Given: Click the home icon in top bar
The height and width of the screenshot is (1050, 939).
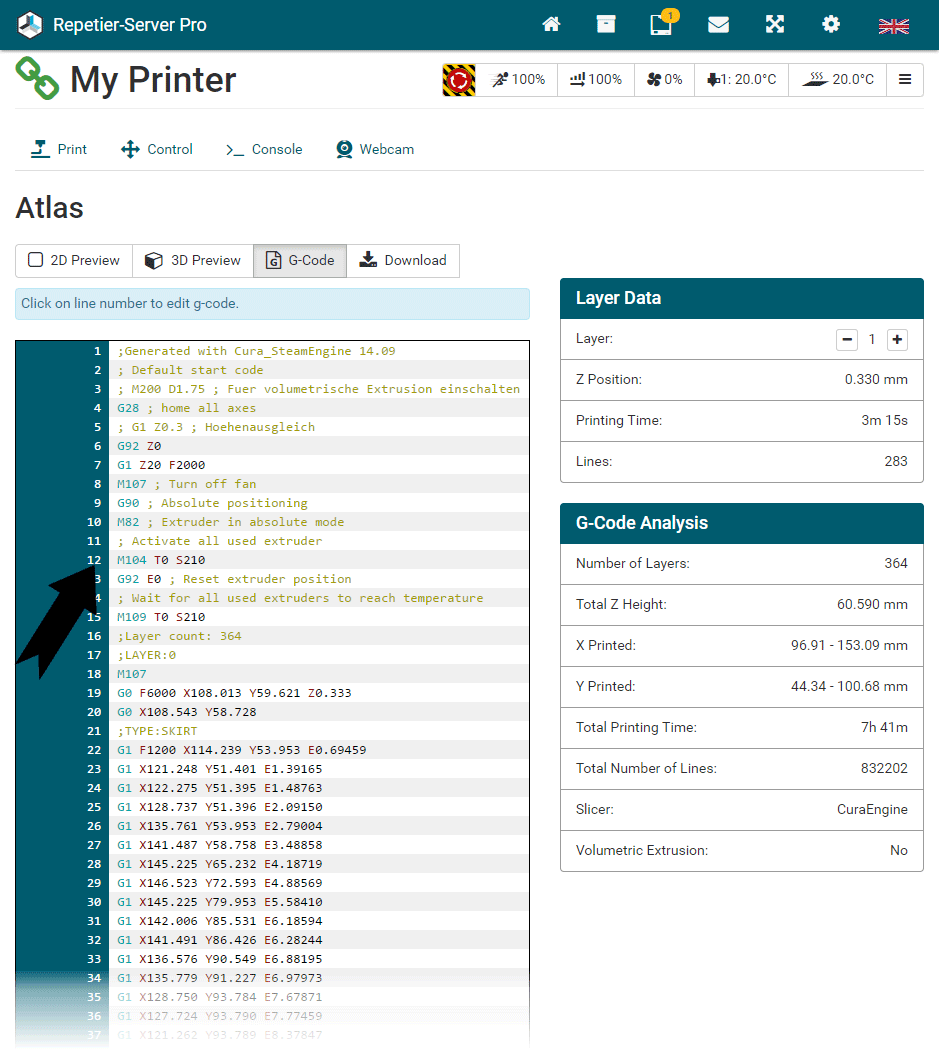Looking at the screenshot, I should pyautogui.click(x=551, y=25).
